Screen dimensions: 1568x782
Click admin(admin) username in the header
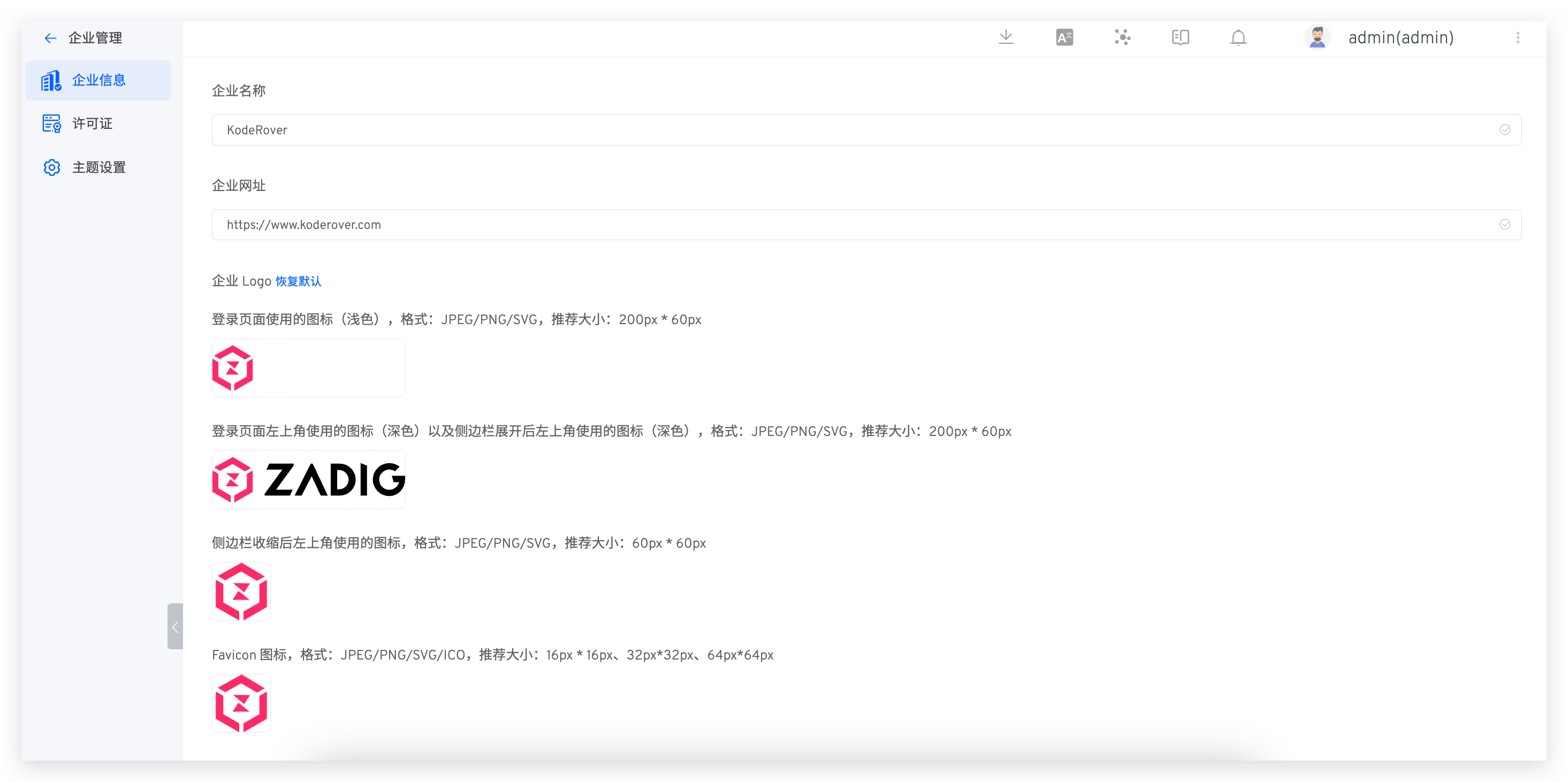click(x=1400, y=38)
